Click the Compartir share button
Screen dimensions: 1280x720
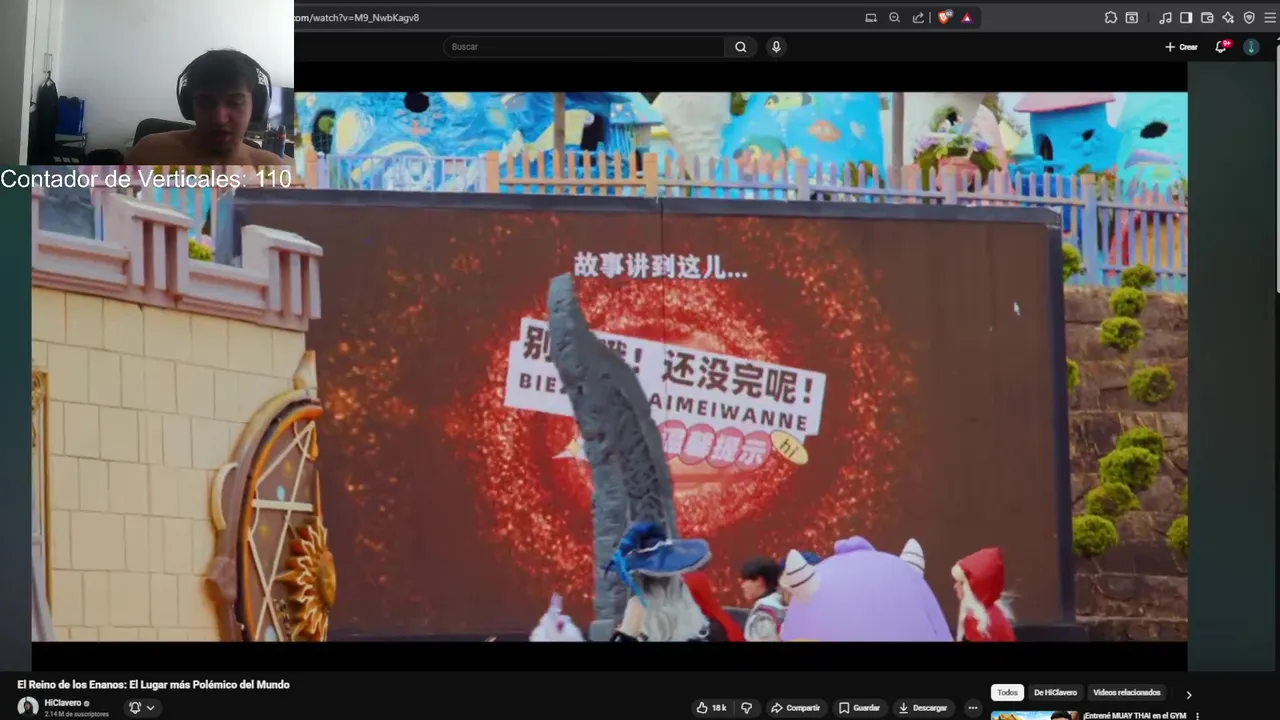coord(796,708)
